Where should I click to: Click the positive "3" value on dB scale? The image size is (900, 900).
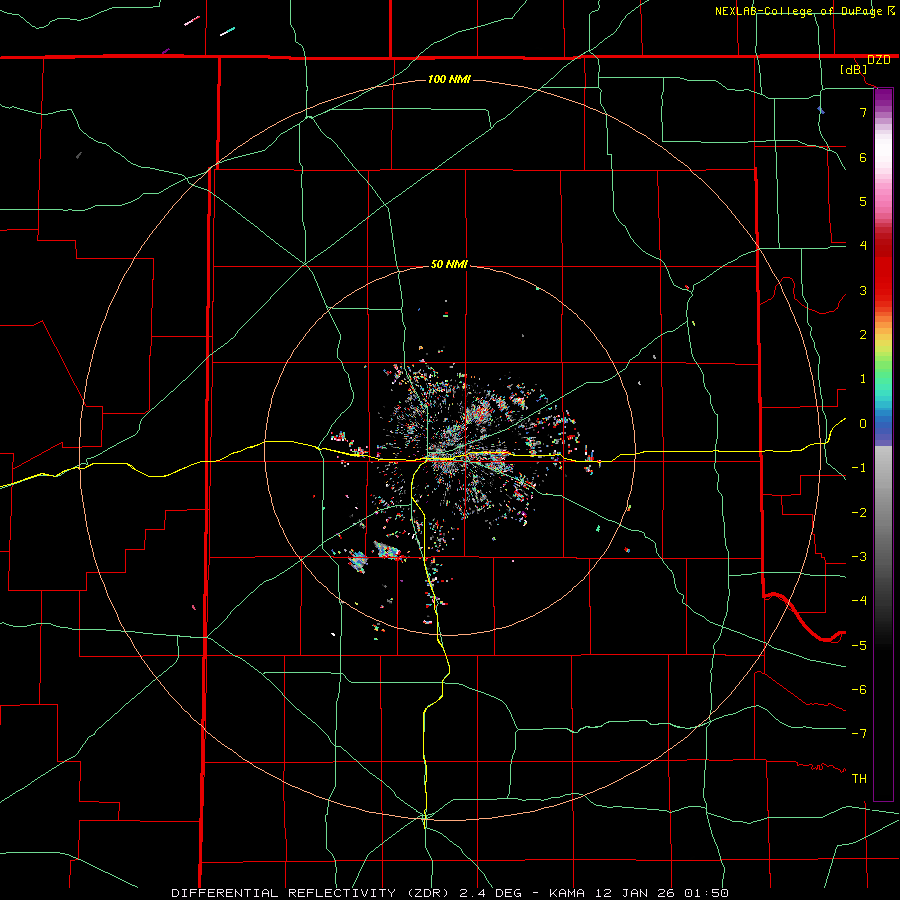(x=863, y=290)
